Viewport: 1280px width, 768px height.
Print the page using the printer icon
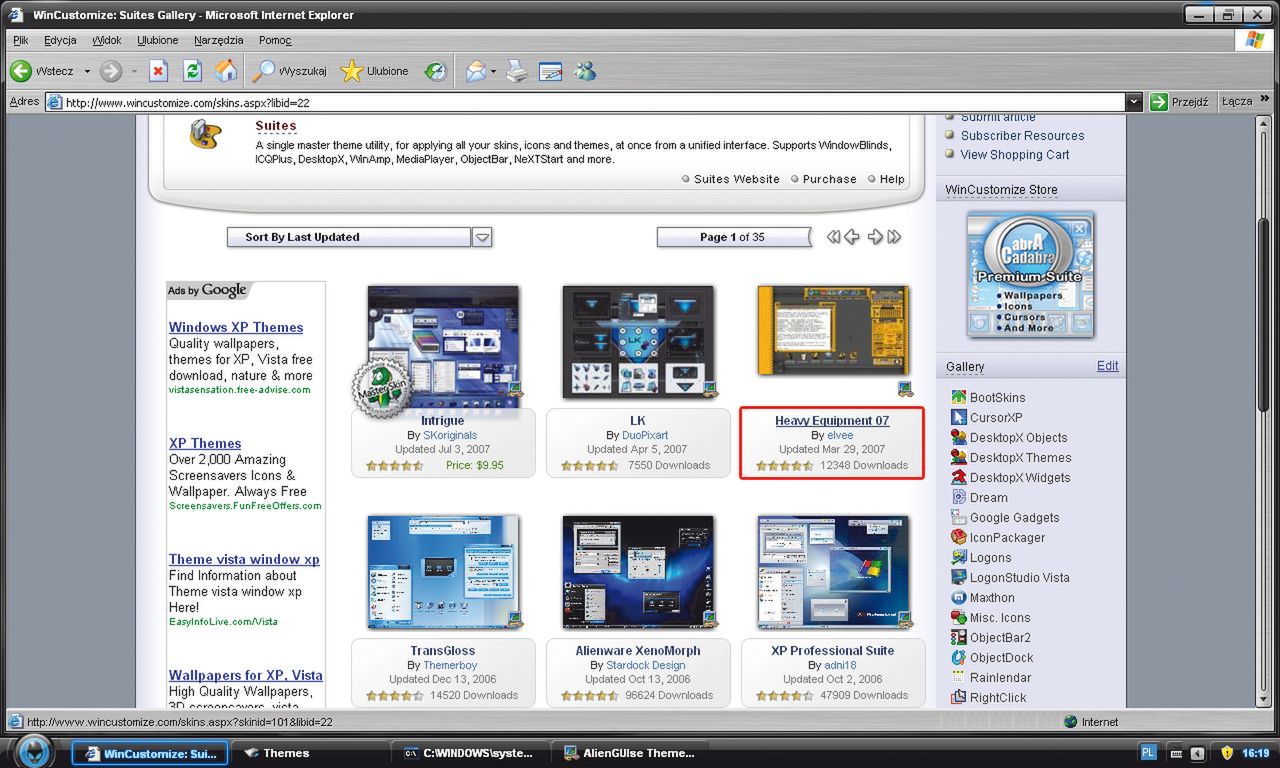click(516, 71)
